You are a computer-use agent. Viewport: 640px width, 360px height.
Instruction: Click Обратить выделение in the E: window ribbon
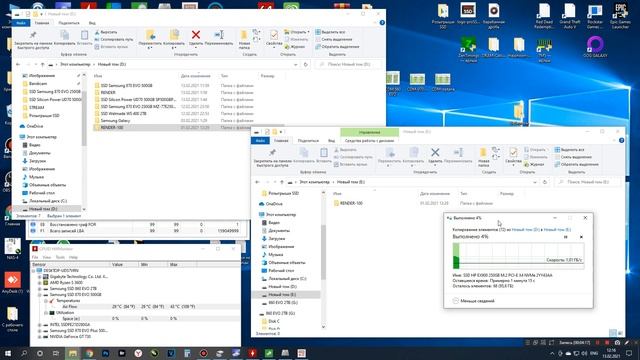(x=576, y=164)
